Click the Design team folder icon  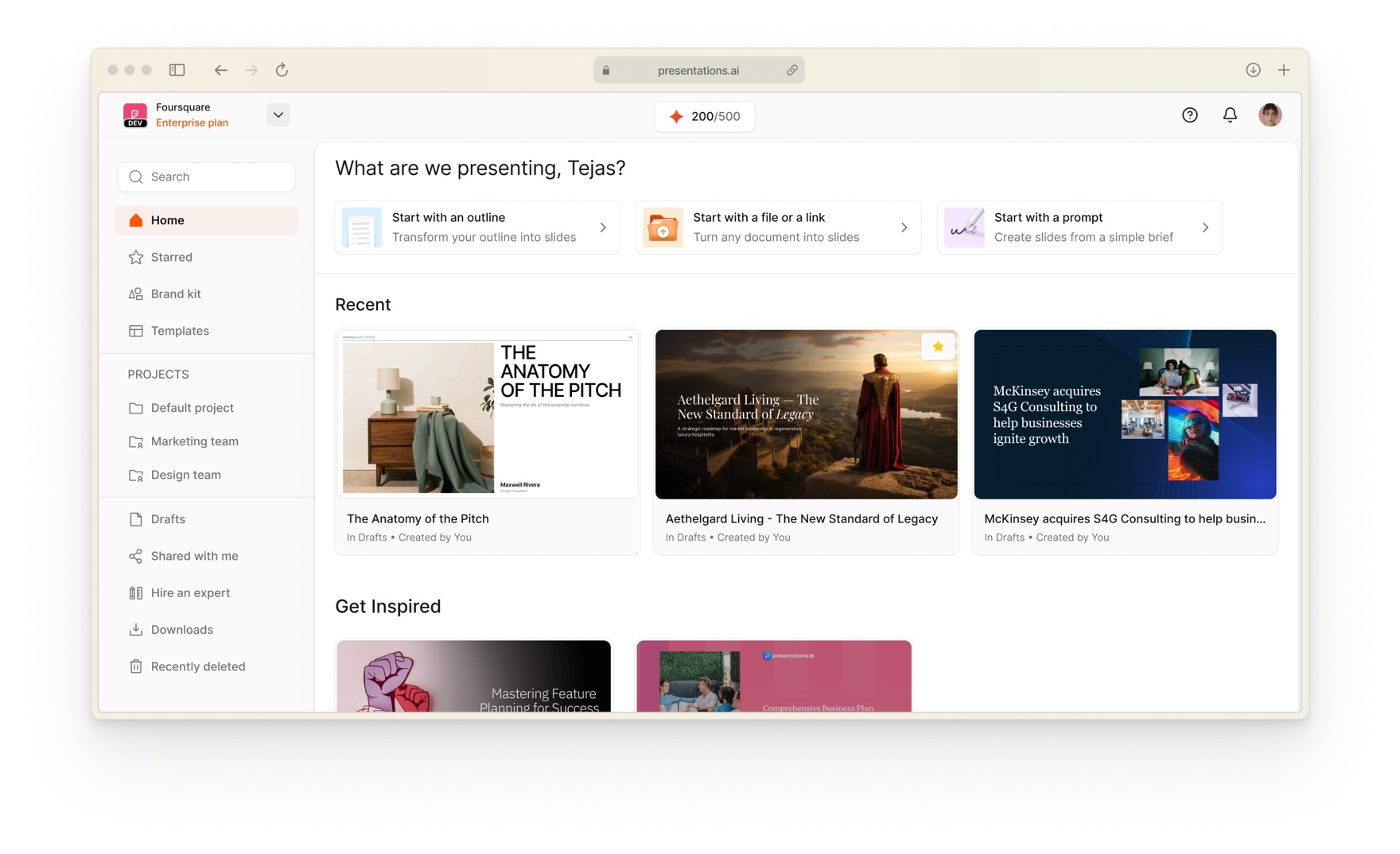click(x=136, y=475)
